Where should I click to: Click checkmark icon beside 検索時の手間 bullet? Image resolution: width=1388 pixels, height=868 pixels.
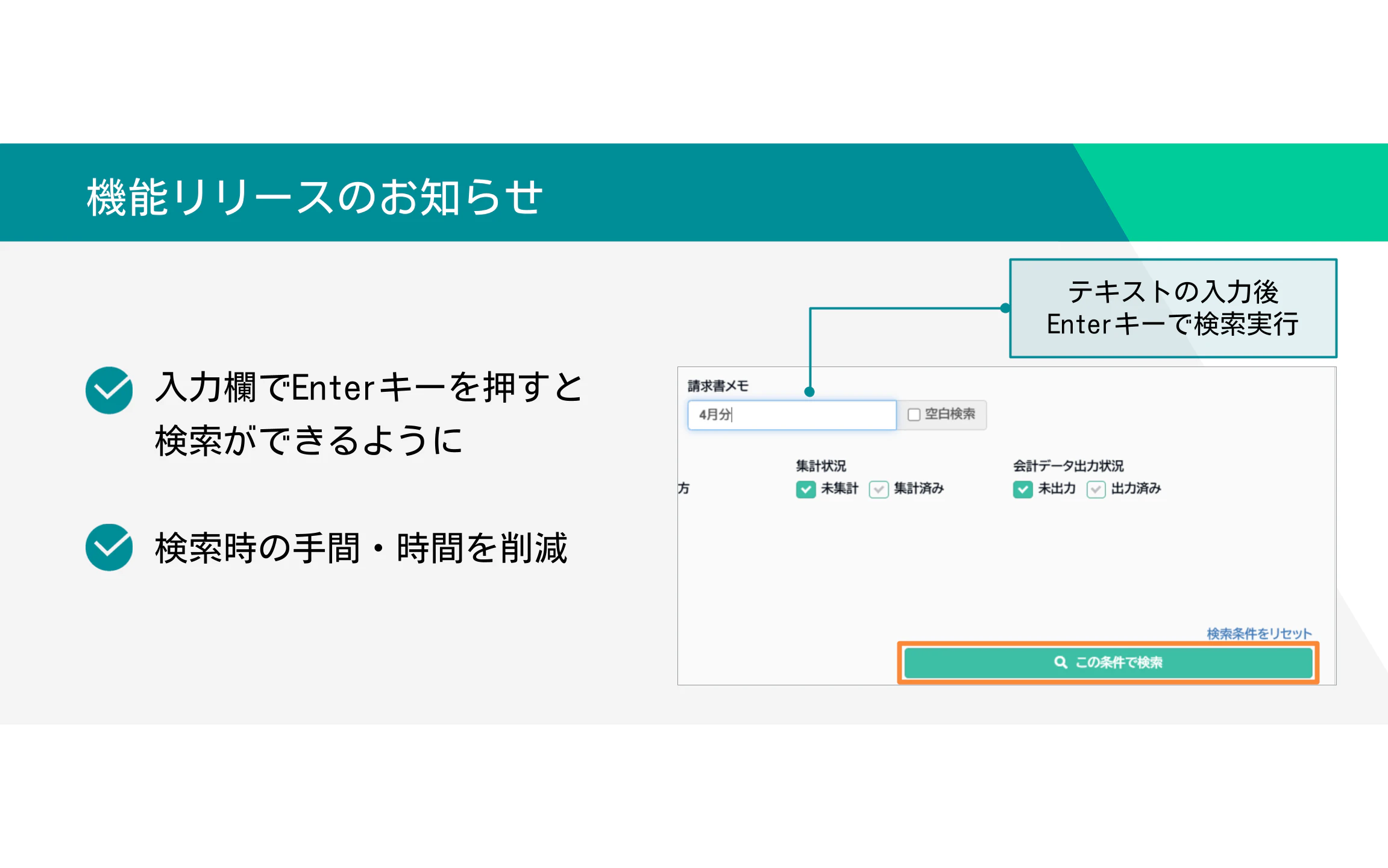click(x=109, y=547)
